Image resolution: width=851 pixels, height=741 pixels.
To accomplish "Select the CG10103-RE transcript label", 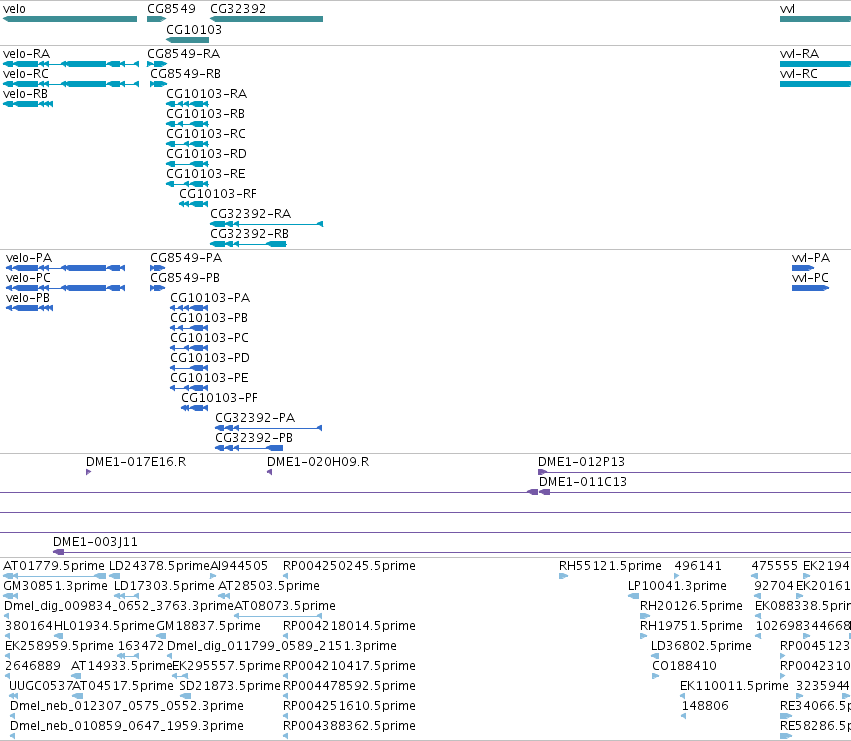I will pos(206,174).
